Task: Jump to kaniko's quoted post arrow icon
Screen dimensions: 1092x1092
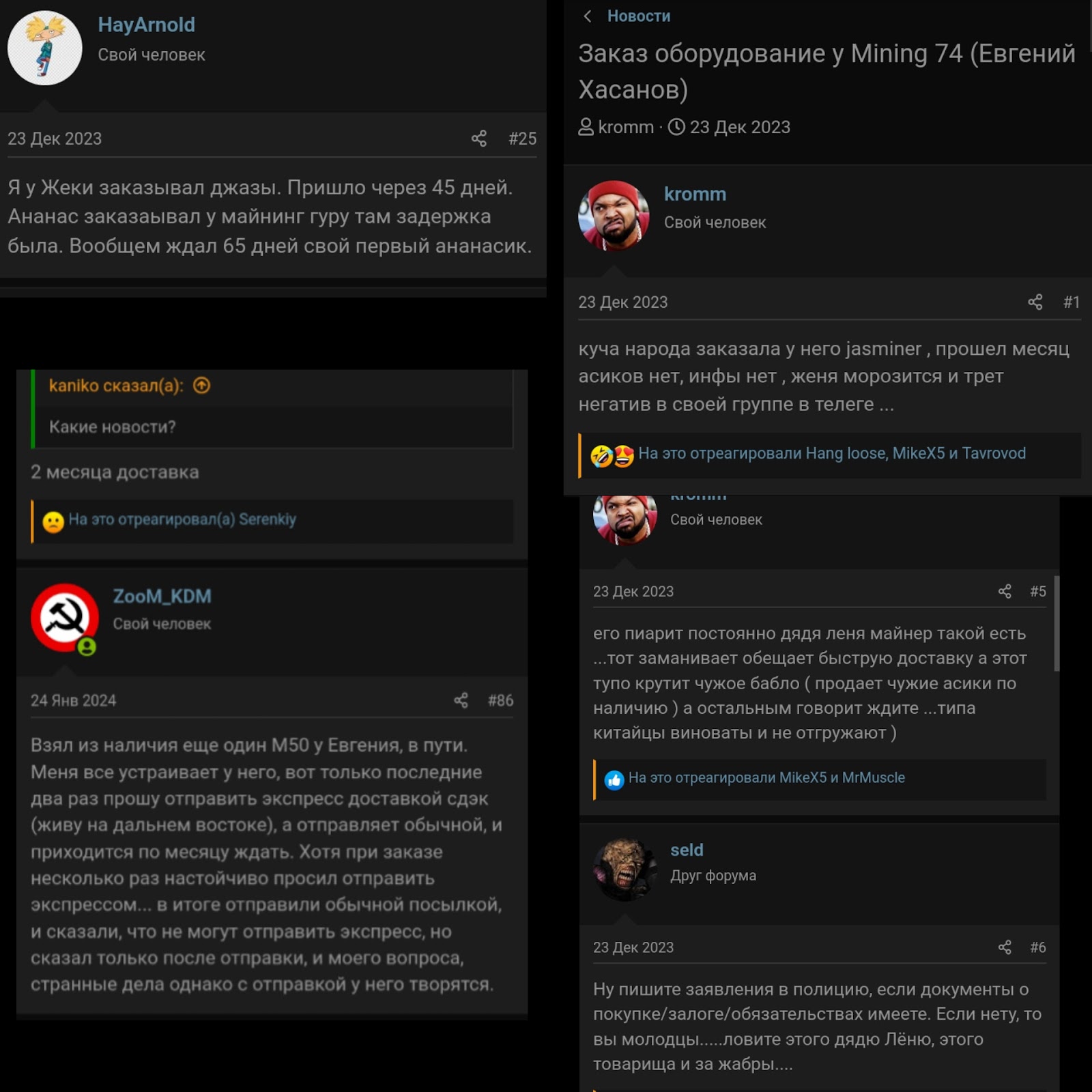Action: pyautogui.click(x=202, y=386)
